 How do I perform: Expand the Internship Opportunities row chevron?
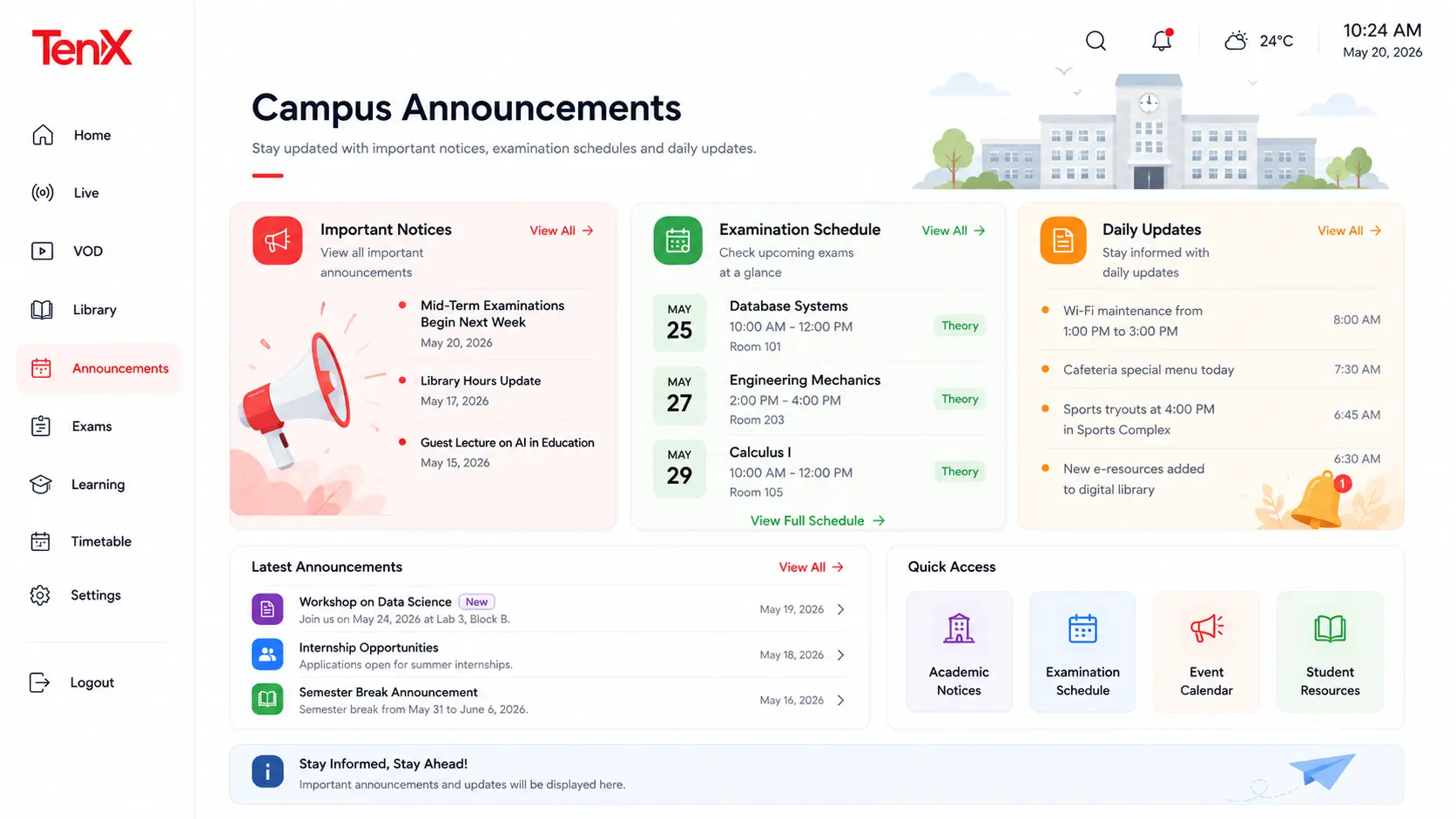(x=840, y=655)
